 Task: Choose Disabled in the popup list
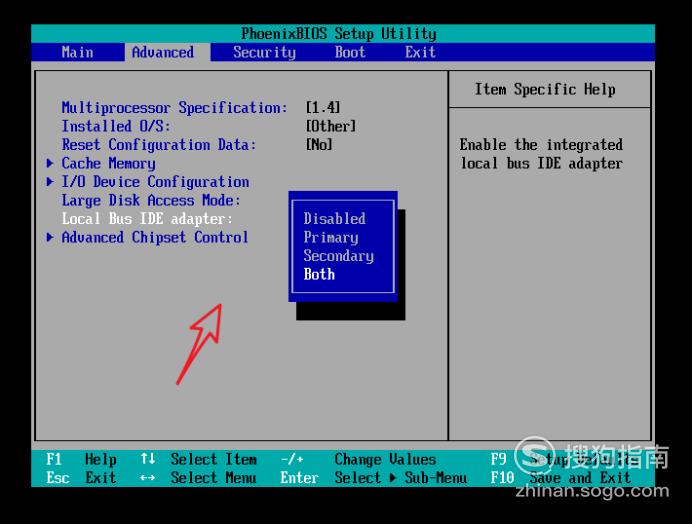click(x=334, y=218)
